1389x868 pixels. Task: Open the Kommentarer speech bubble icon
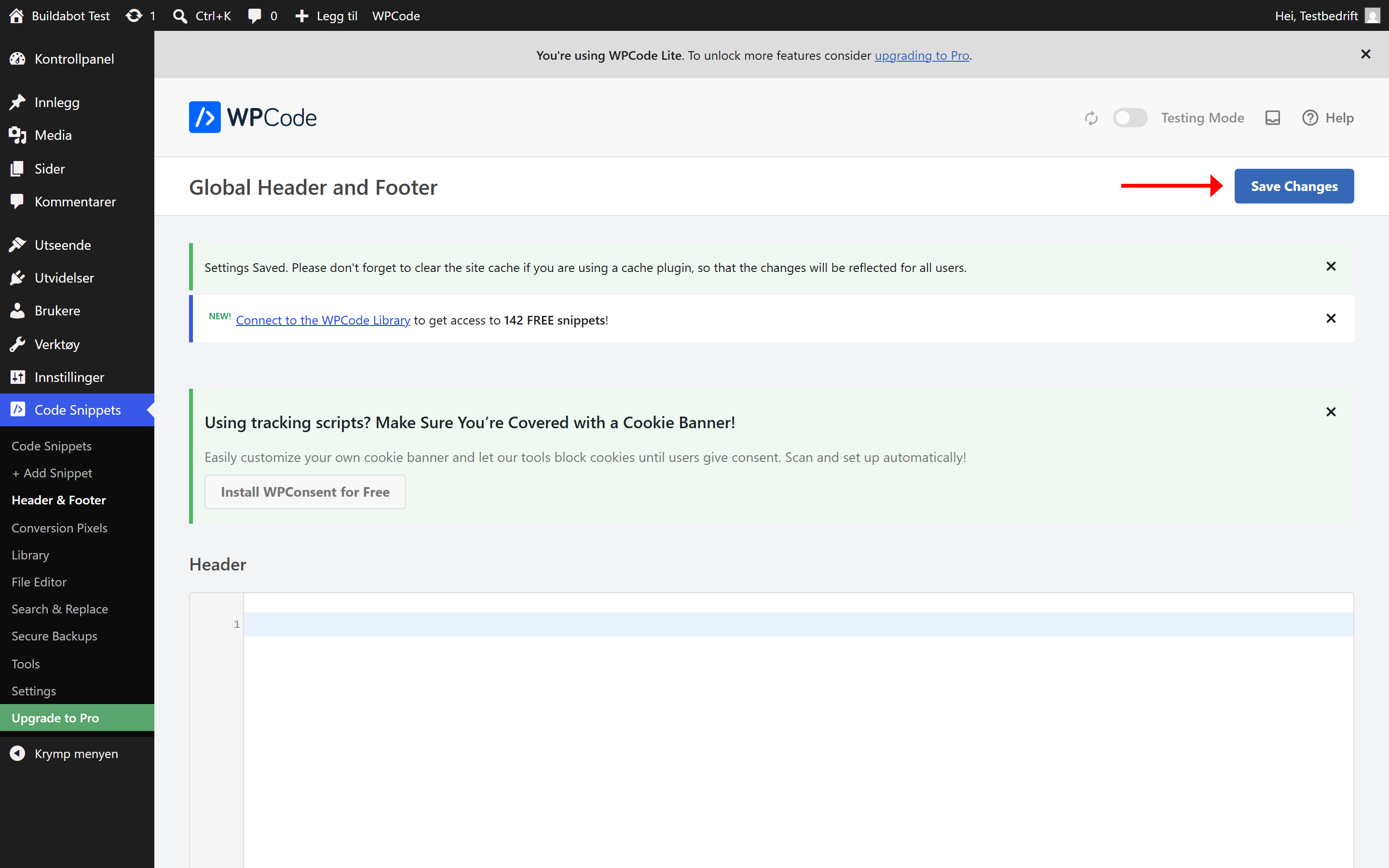[x=17, y=202]
